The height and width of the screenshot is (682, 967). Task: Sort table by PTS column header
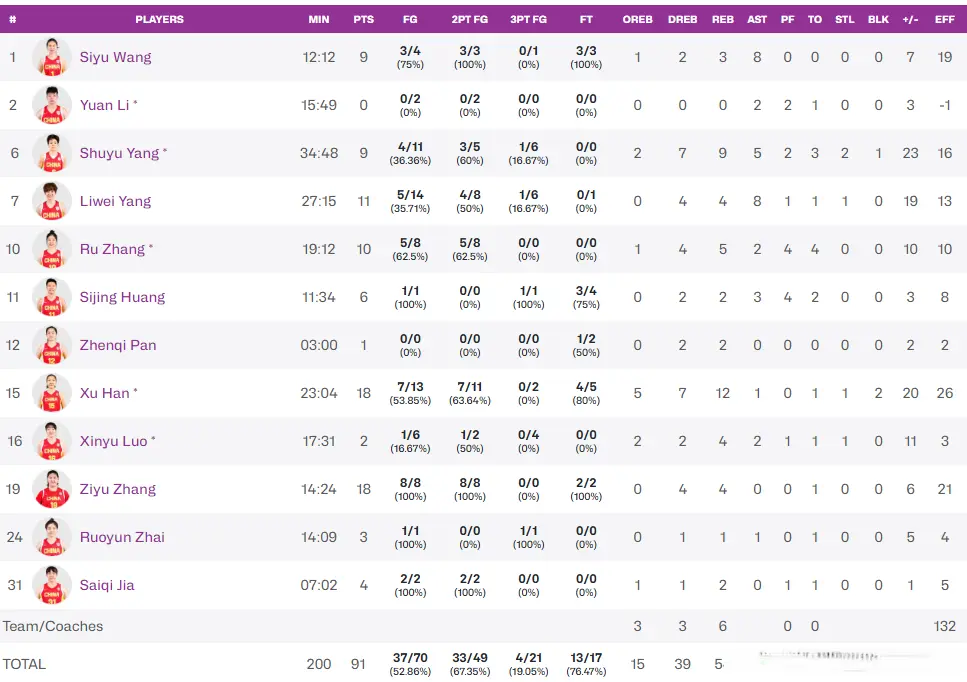pyautogui.click(x=363, y=19)
